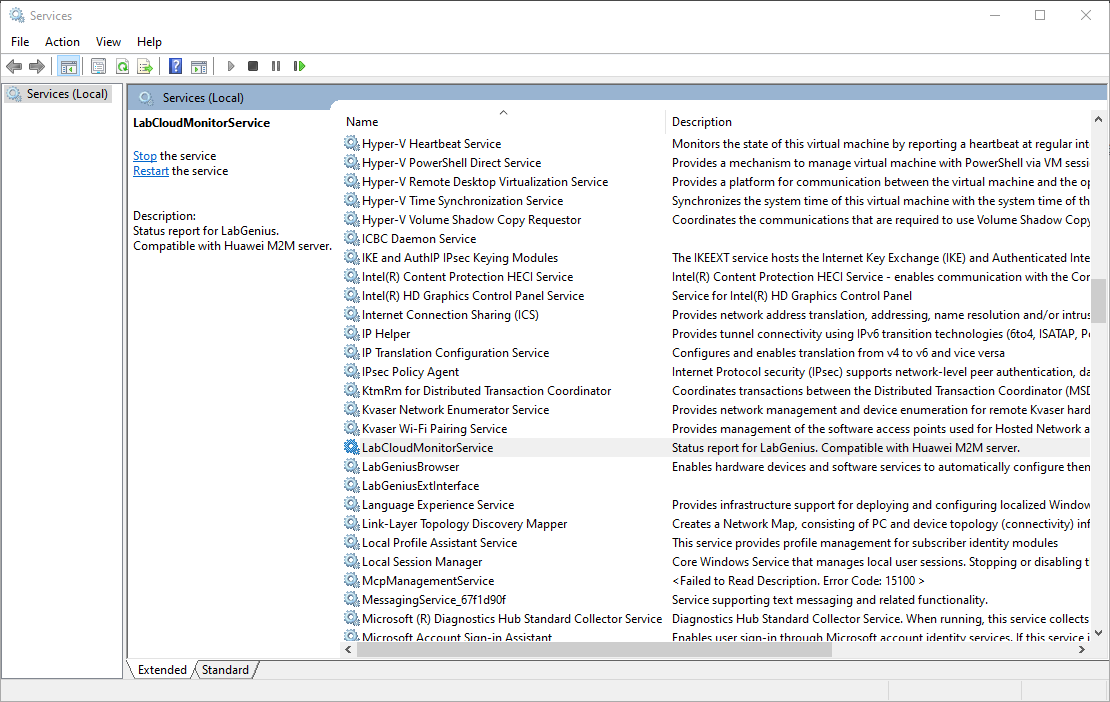Click the Forward arrow toolbar icon
The width and height of the screenshot is (1110, 702).
pyautogui.click(x=37, y=67)
